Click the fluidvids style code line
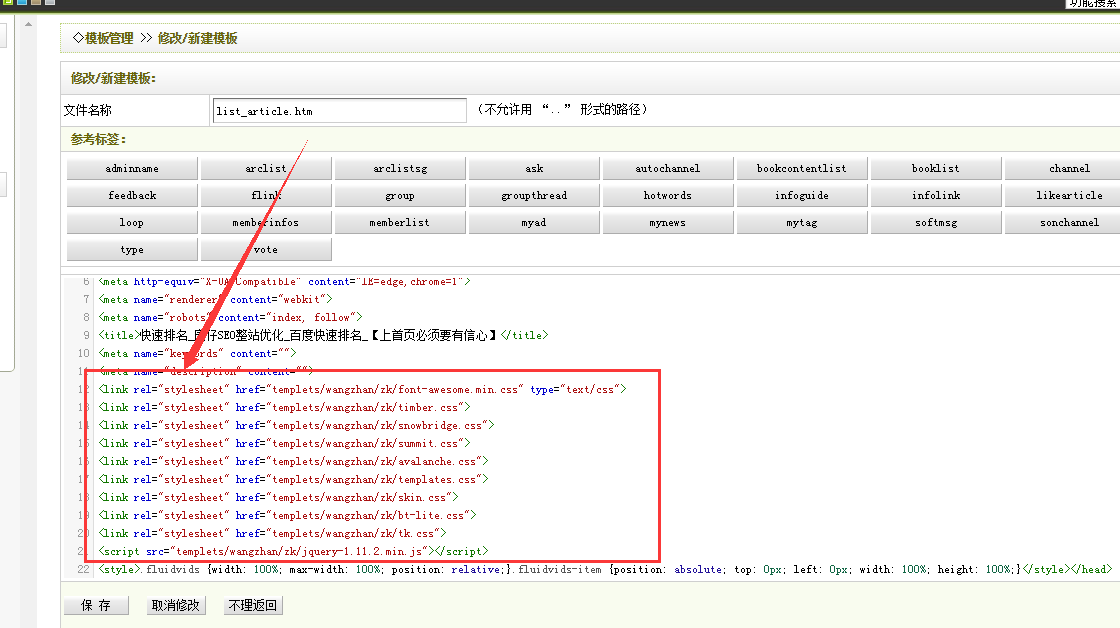This screenshot has width=1120, height=628. click(606, 569)
